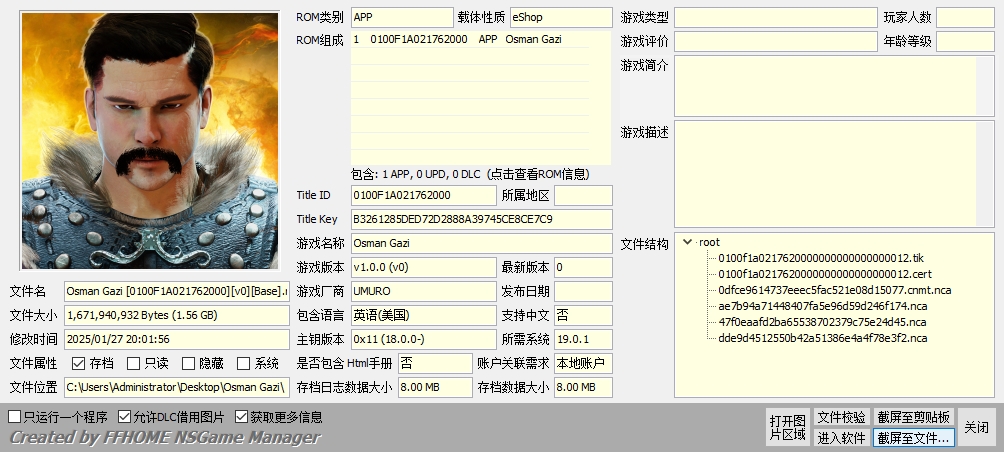Collapse the root node in file structure
1004x452 pixels.
tap(688, 242)
